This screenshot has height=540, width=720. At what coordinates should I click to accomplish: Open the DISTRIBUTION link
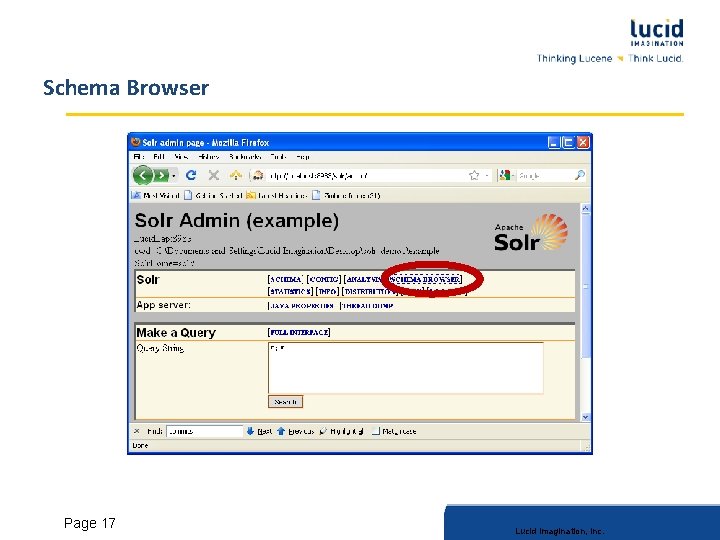(x=370, y=292)
